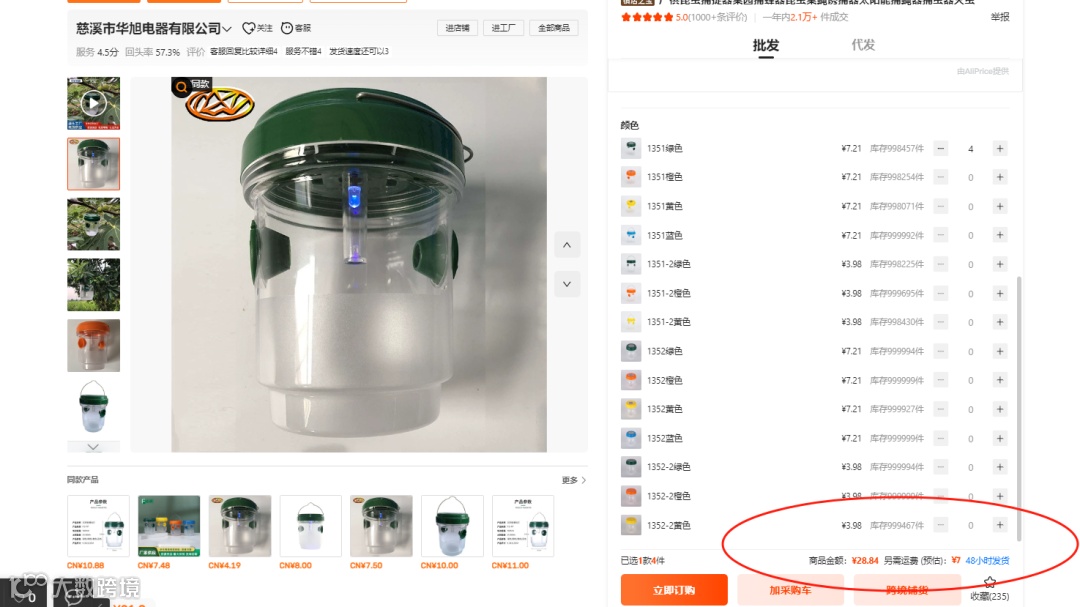Click the follow heart icon beside the shop name
This screenshot has height=607, width=1080.
pos(249,28)
